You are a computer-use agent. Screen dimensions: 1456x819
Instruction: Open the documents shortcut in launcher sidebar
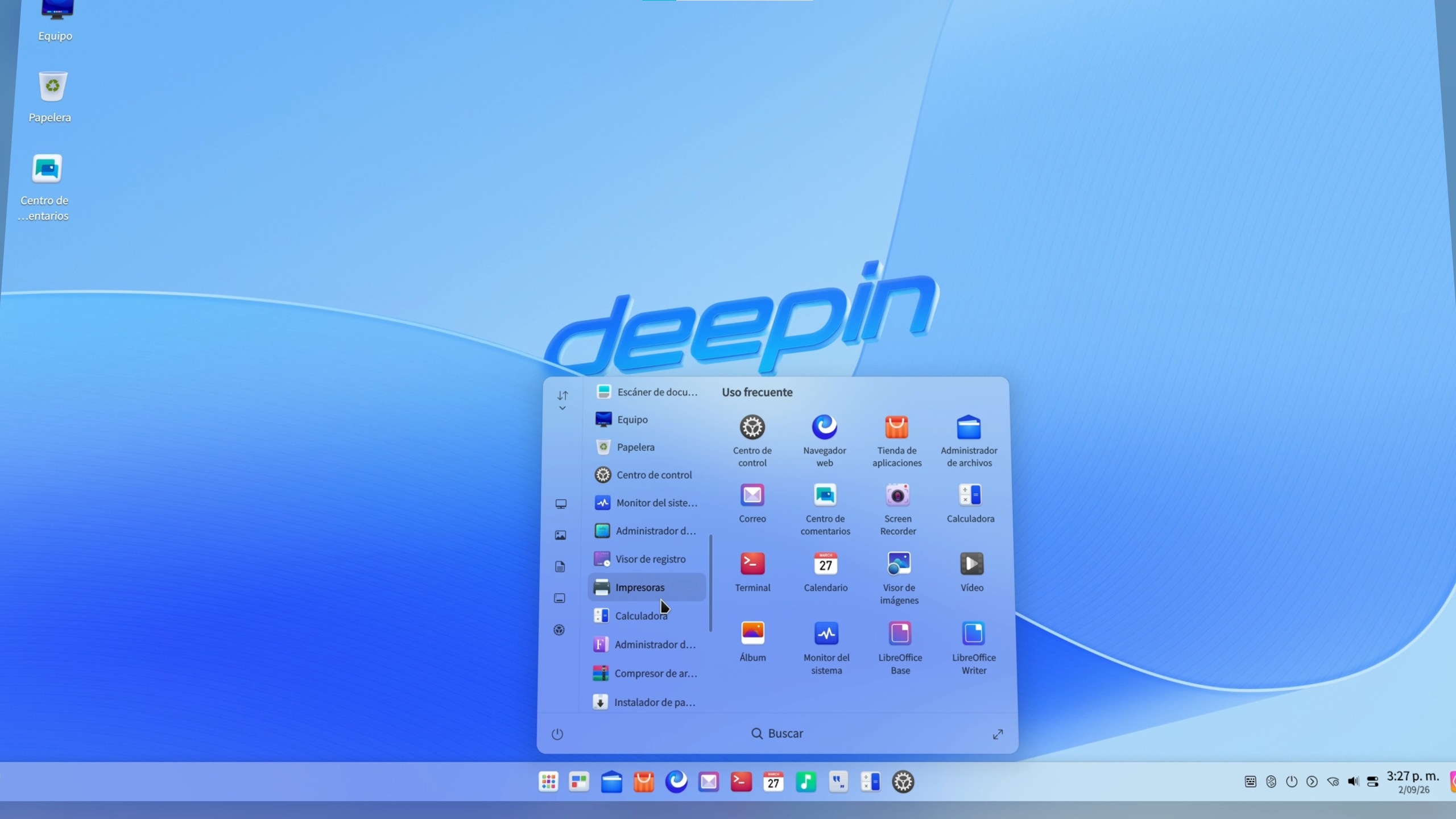point(560,566)
